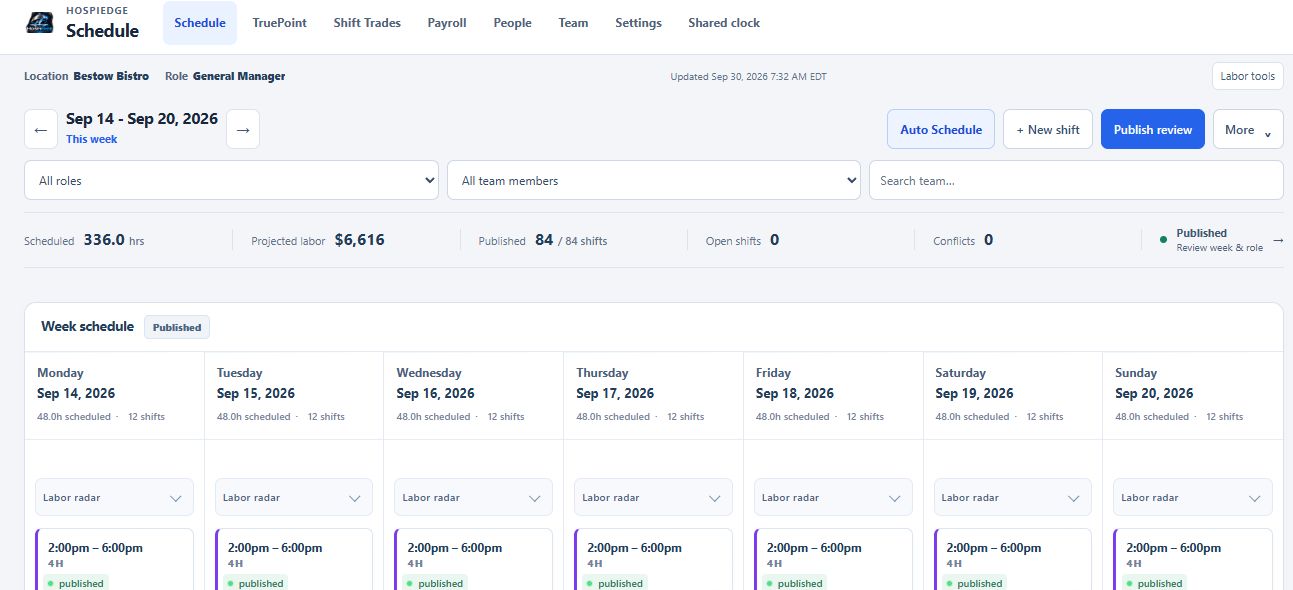Open Tuesday's 2:00pm – 6:00pm shift card

294,559
